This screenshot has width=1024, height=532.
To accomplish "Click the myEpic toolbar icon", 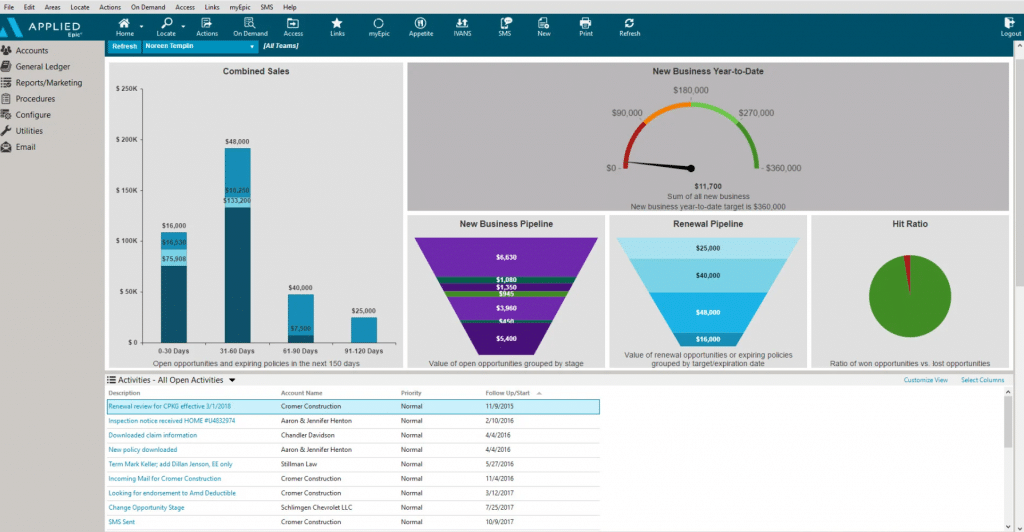I will pos(378,24).
